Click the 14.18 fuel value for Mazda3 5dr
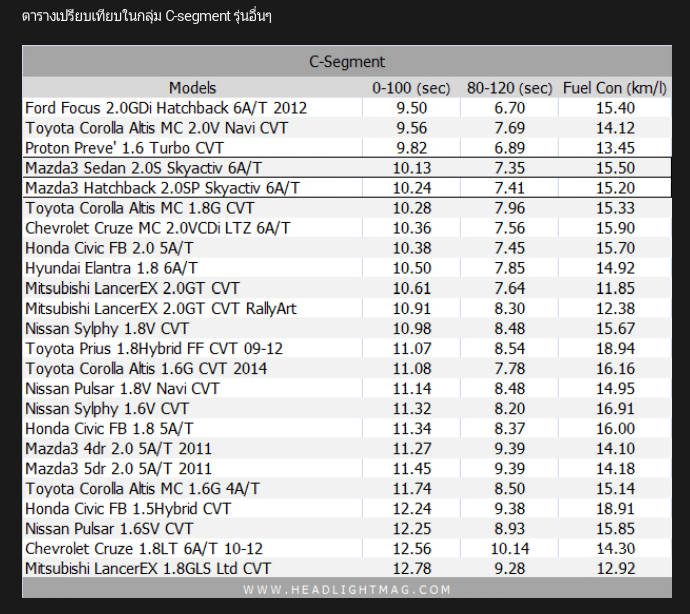 point(615,469)
